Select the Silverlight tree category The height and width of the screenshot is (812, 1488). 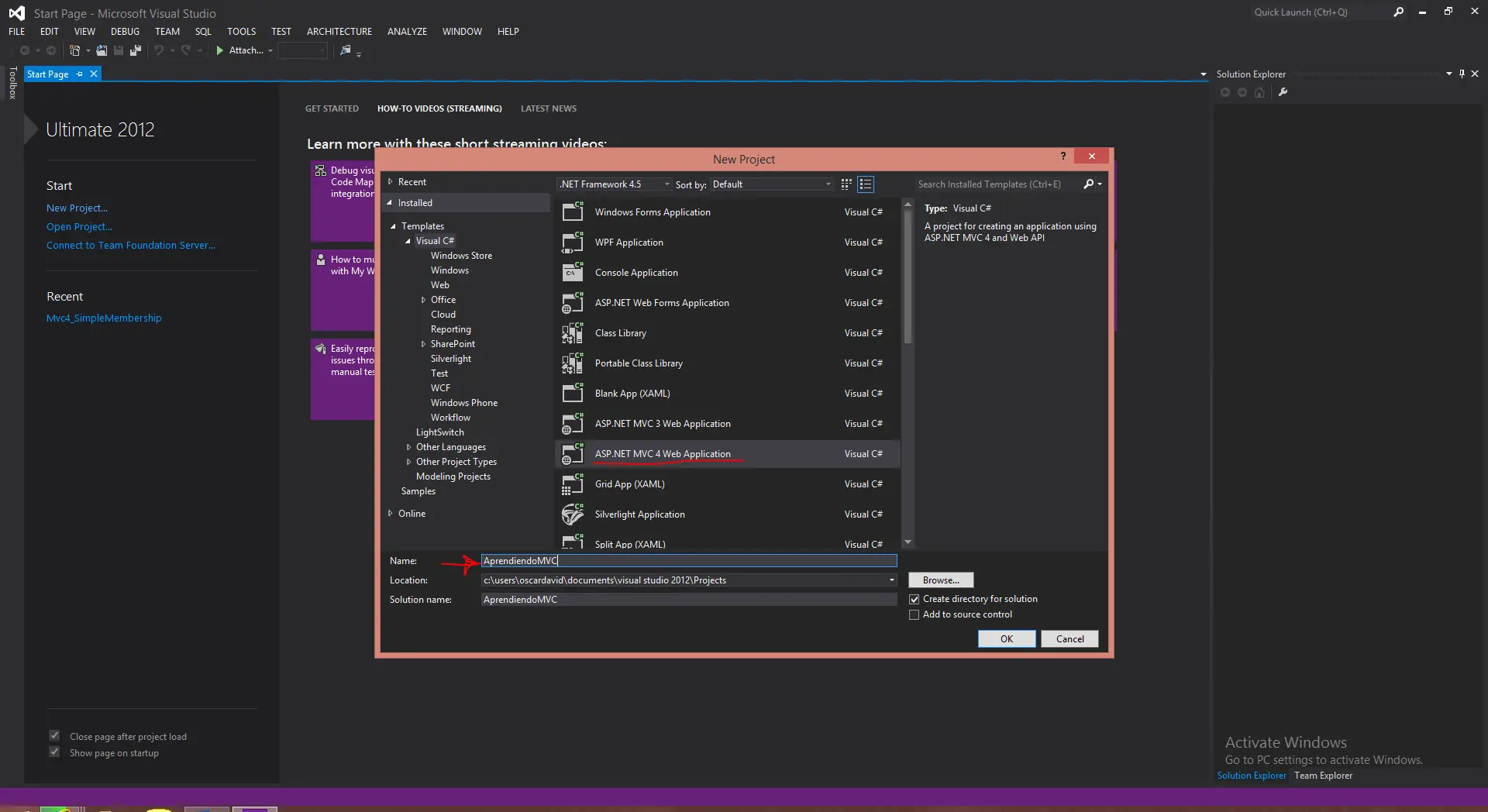coord(451,359)
